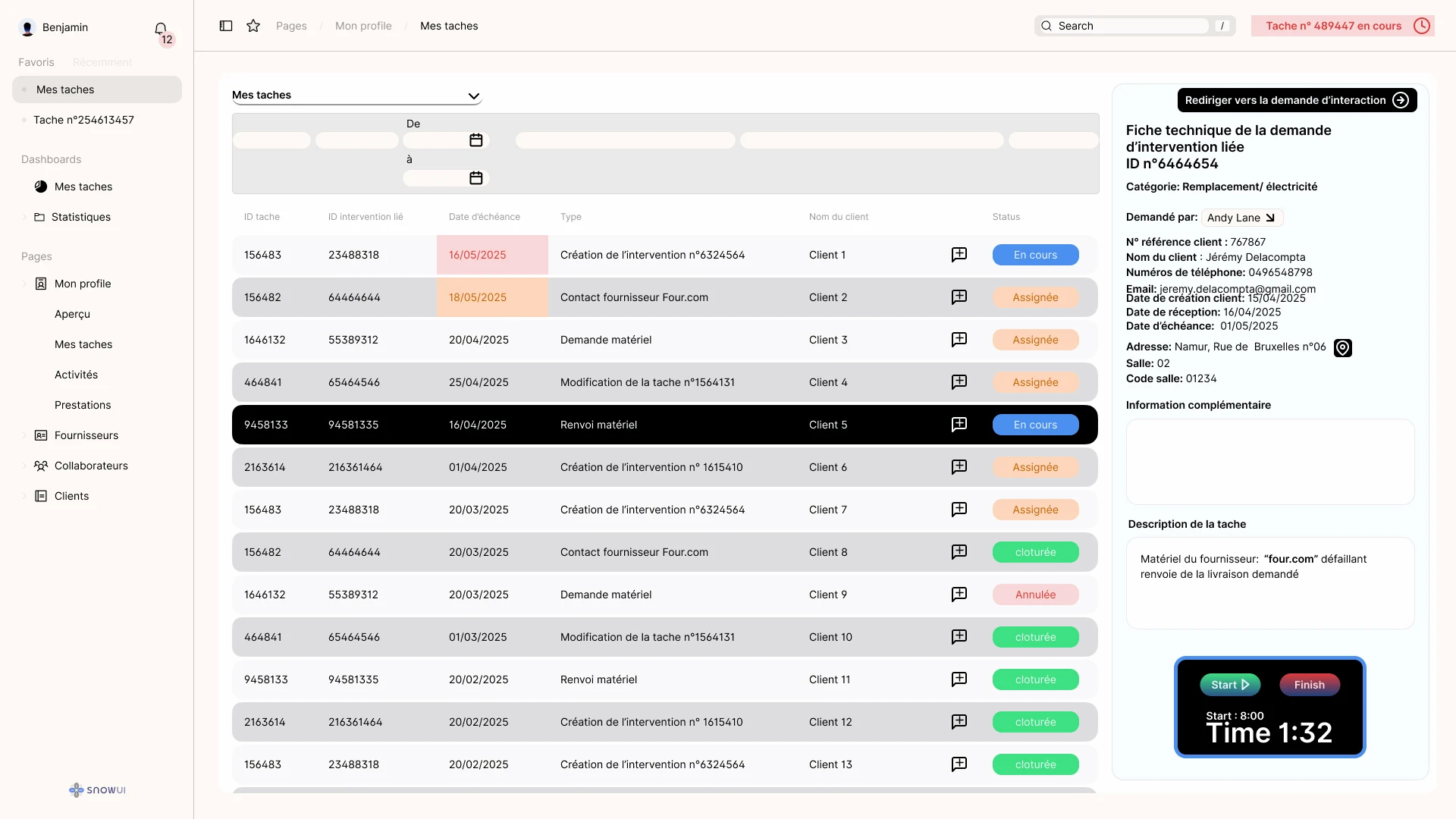Click the favorite star icon
Image resolution: width=1456 pixels, height=819 pixels.
[253, 26]
